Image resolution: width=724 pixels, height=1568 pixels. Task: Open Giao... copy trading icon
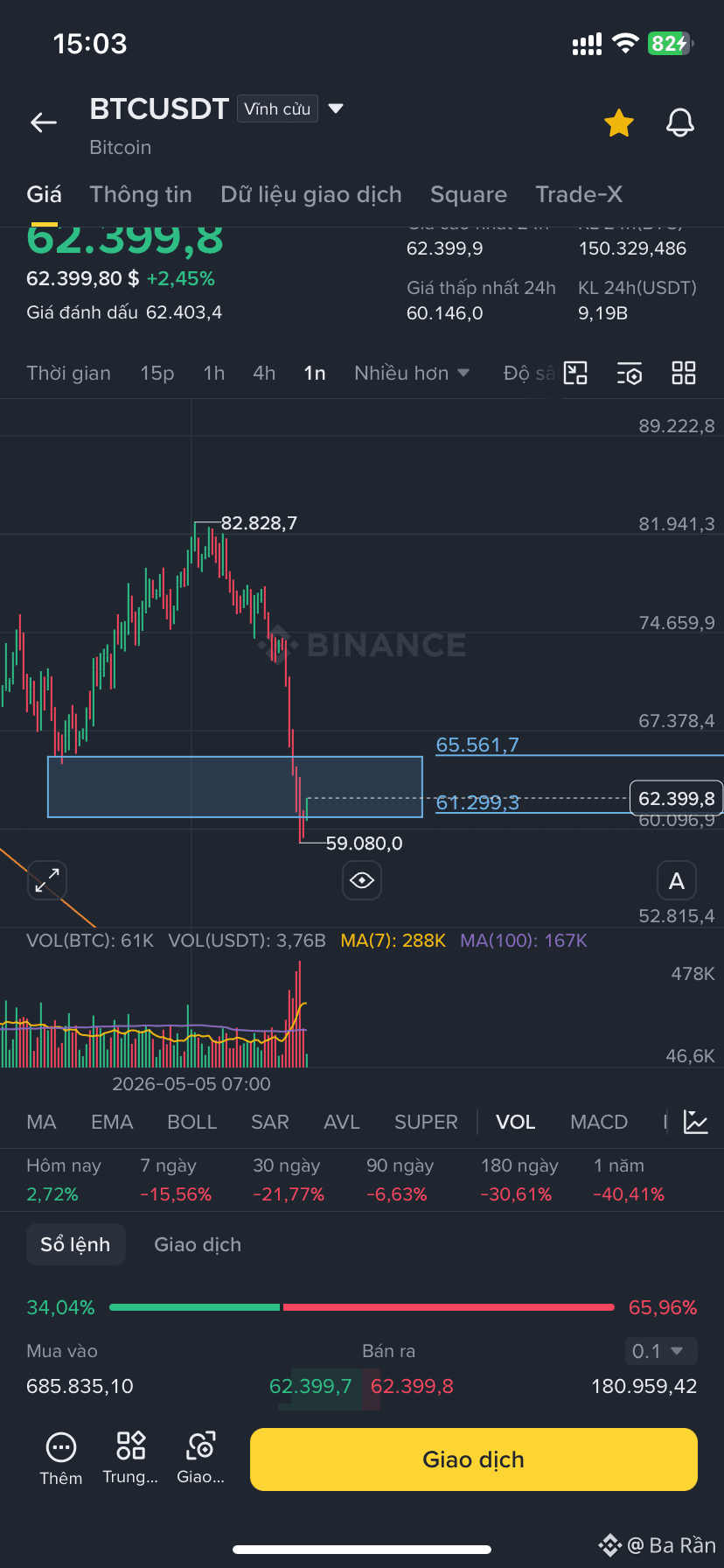click(200, 1459)
